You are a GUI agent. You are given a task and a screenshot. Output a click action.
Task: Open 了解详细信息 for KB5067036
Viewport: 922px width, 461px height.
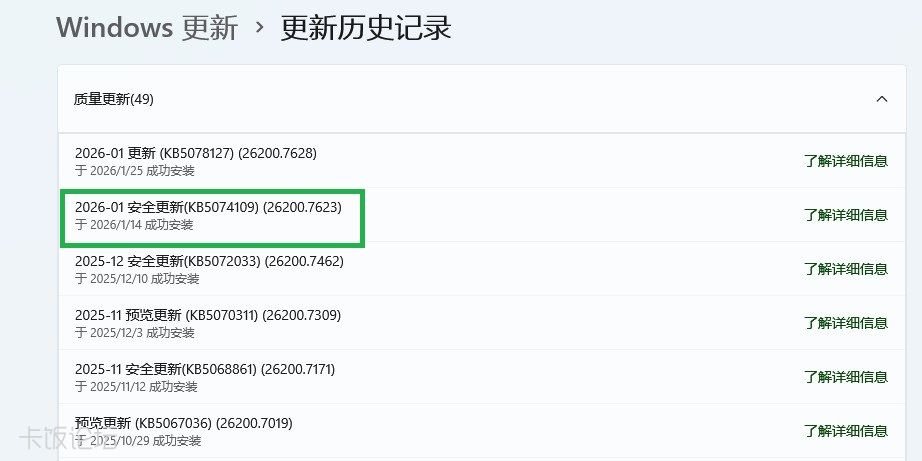(x=845, y=430)
